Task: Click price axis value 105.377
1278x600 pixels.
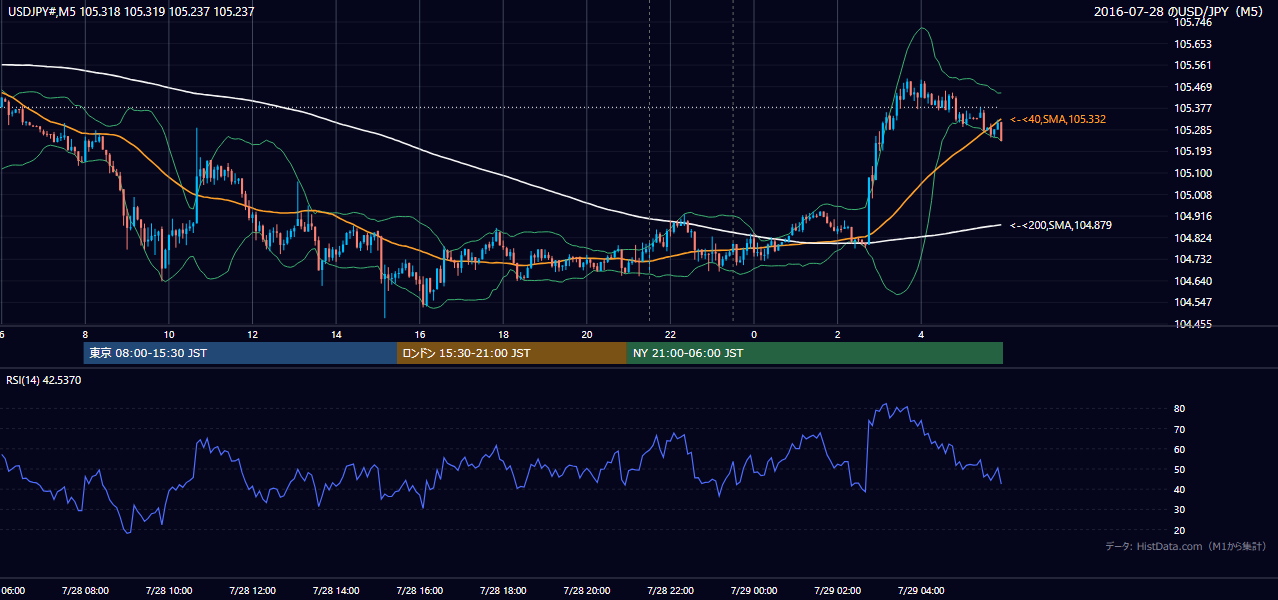Action: [x=1194, y=108]
